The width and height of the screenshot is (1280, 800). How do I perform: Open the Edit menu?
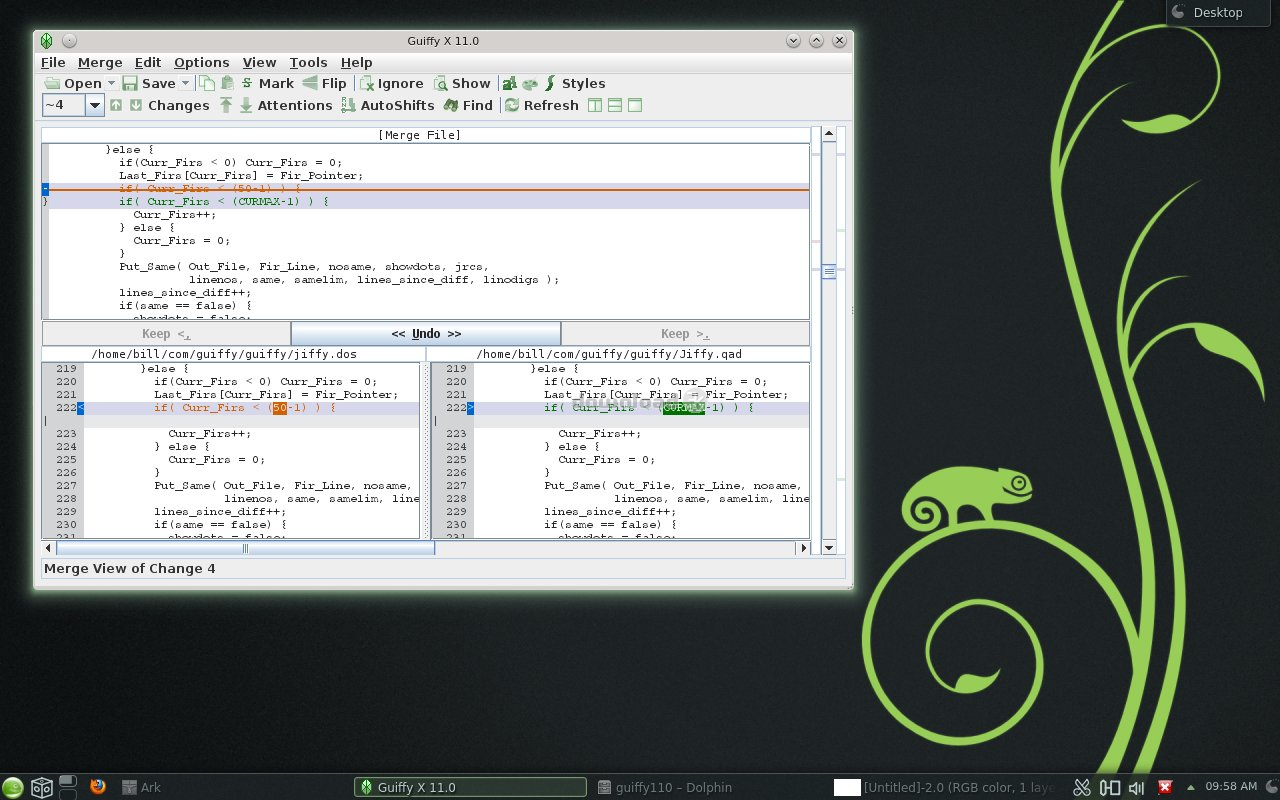[148, 62]
